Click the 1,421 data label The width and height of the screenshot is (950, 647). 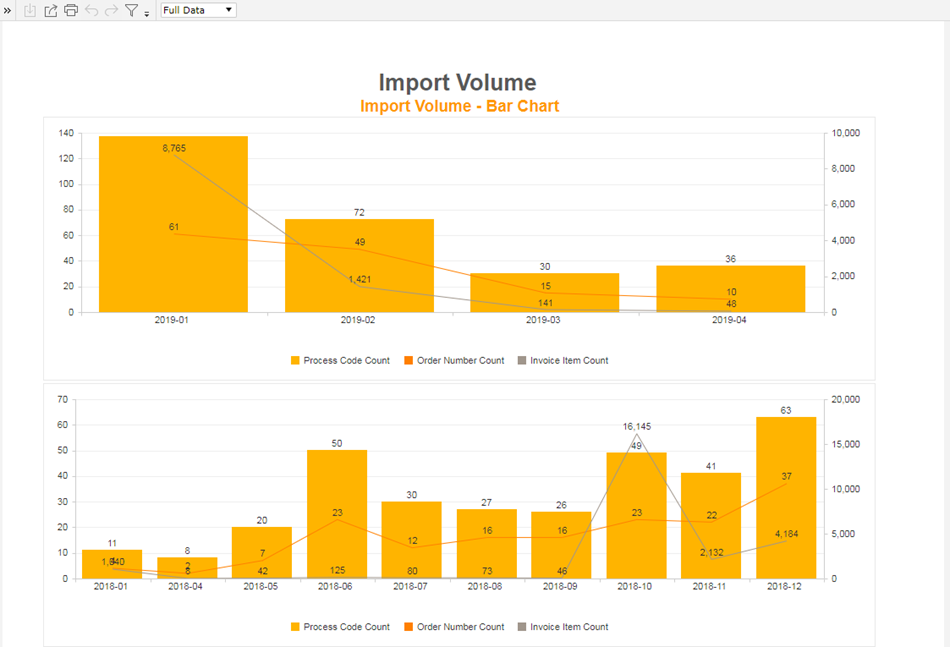[360, 279]
